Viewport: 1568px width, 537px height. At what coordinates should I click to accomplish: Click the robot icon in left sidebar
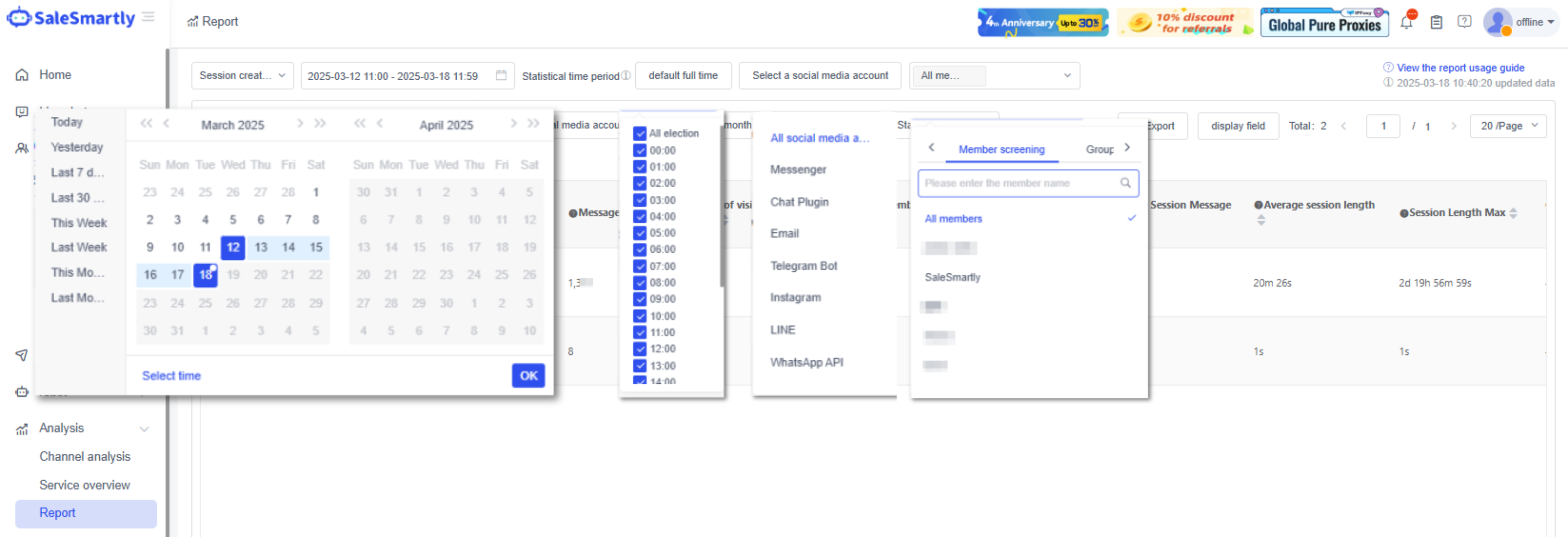(22, 392)
